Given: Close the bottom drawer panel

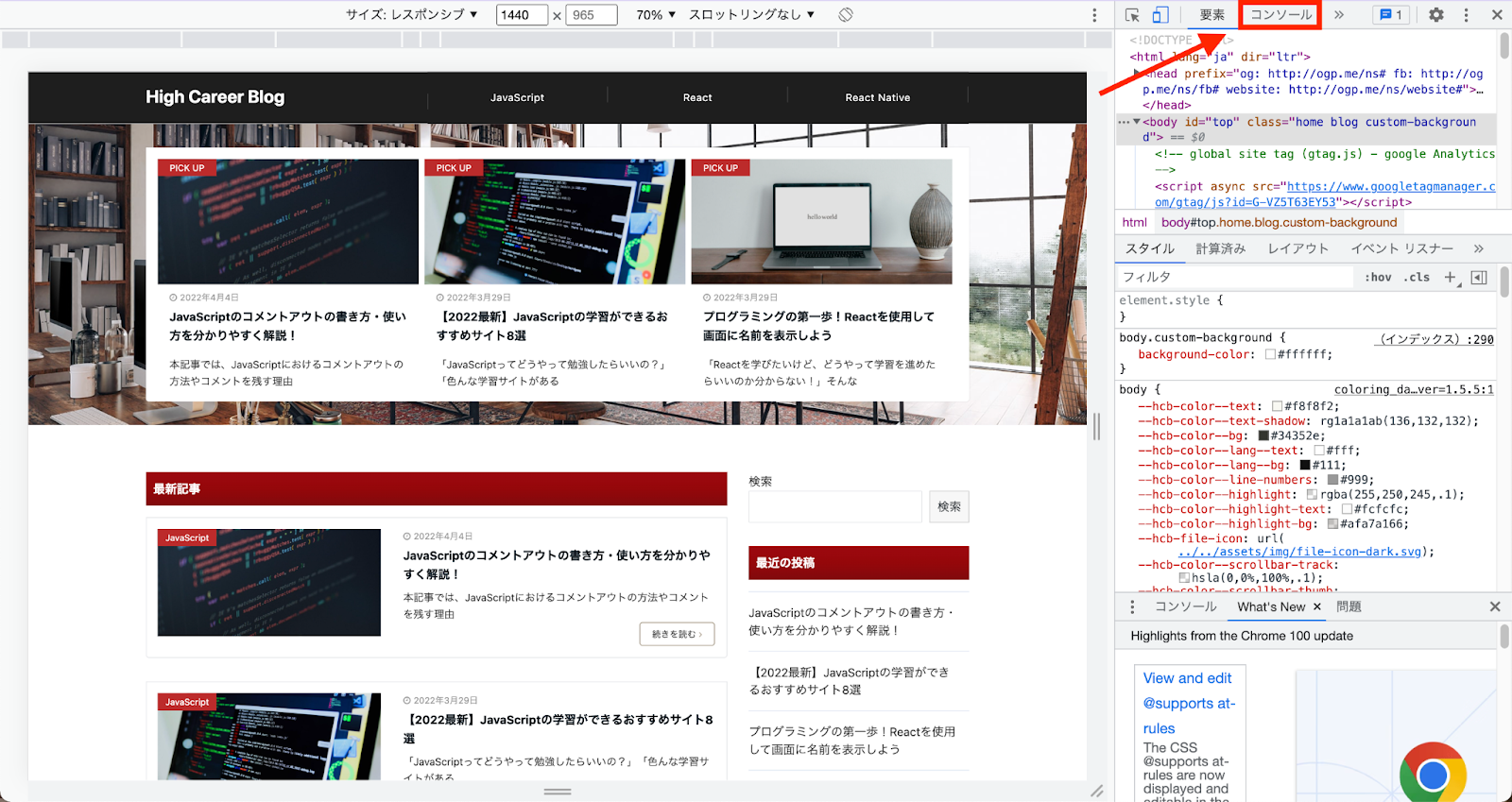Looking at the screenshot, I should (1495, 606).
